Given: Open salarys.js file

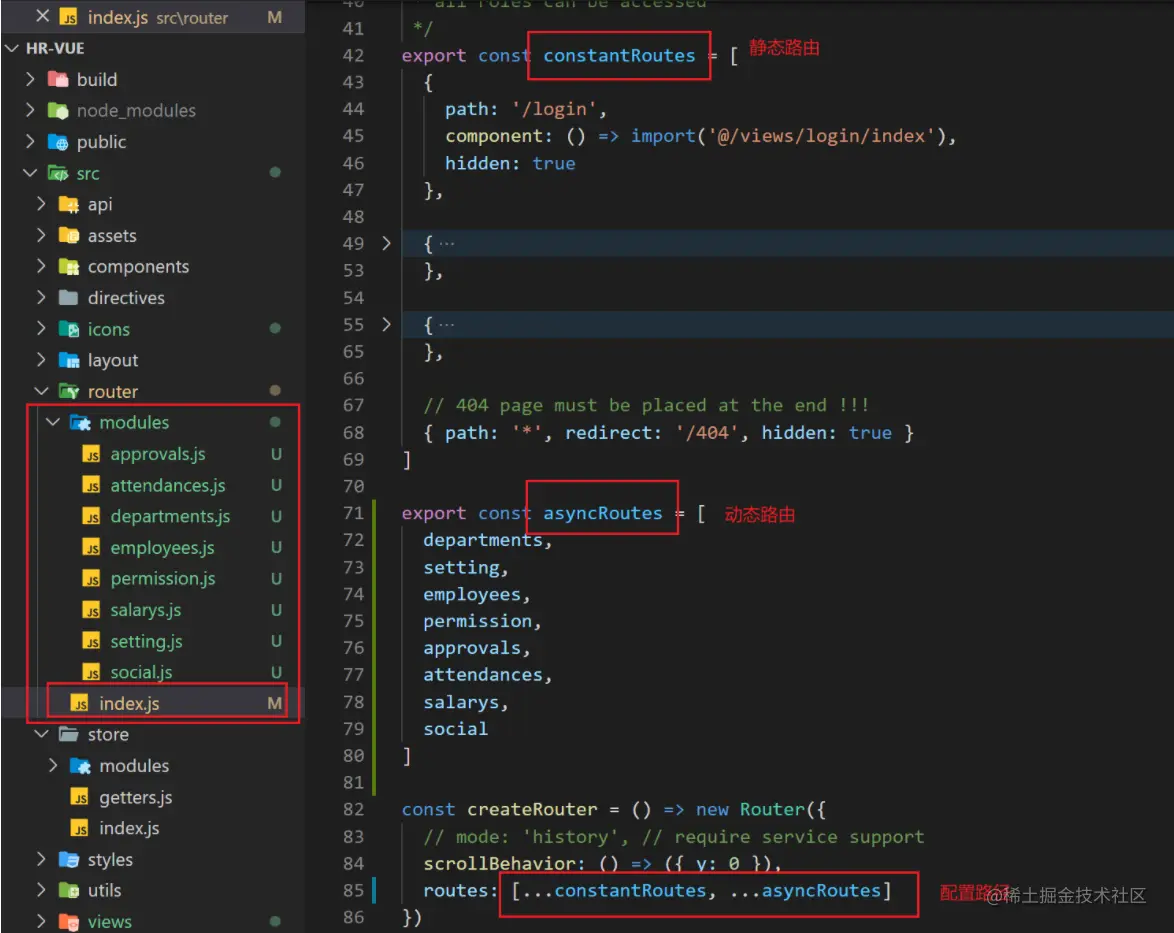Looking at the screenshot, I should click(145, 610).
